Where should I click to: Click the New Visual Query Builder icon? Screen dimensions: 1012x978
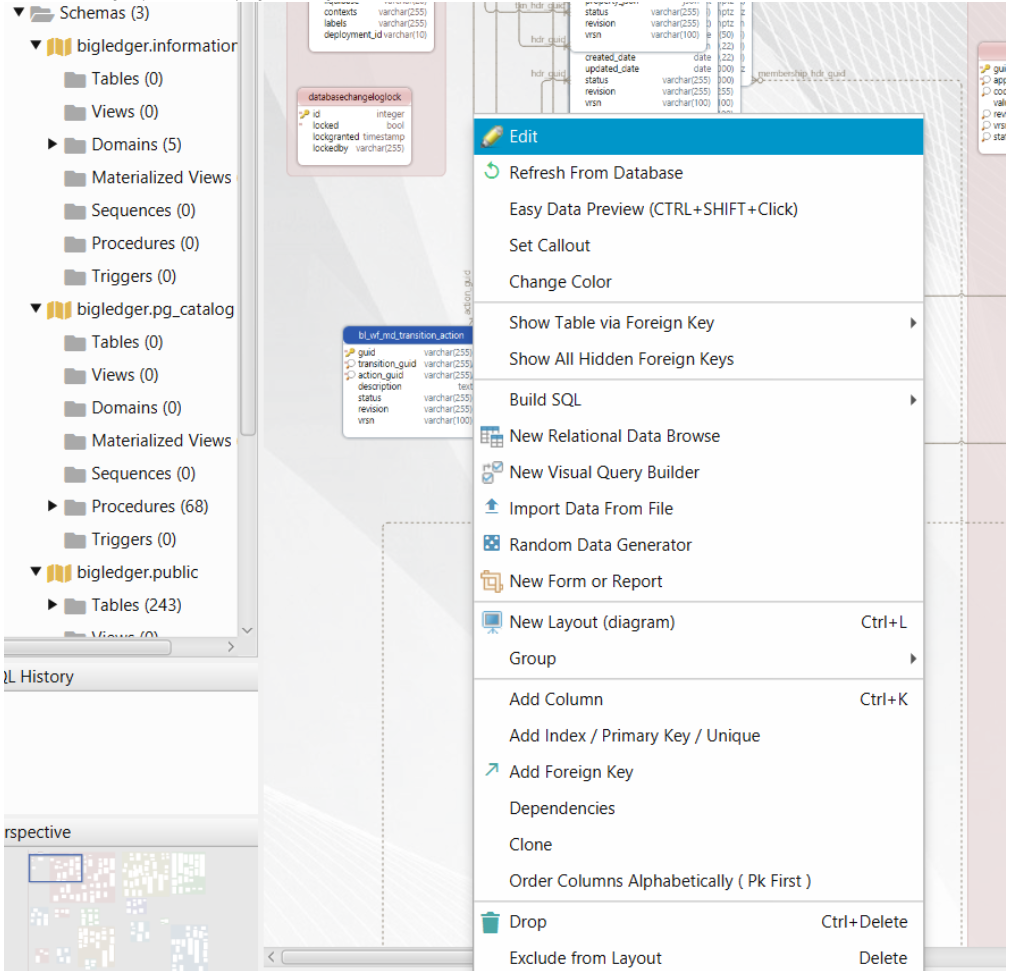coord(491,473)
